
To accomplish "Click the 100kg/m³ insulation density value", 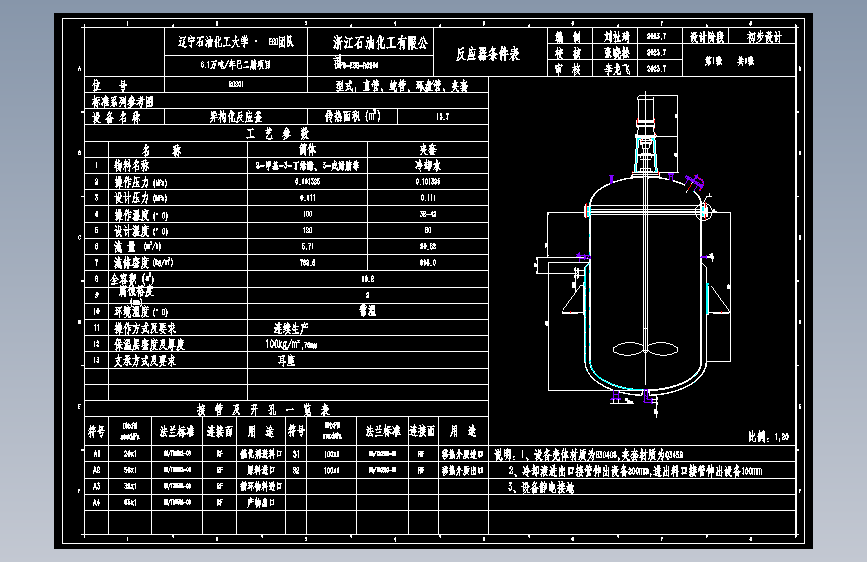I will pos(291,344).
